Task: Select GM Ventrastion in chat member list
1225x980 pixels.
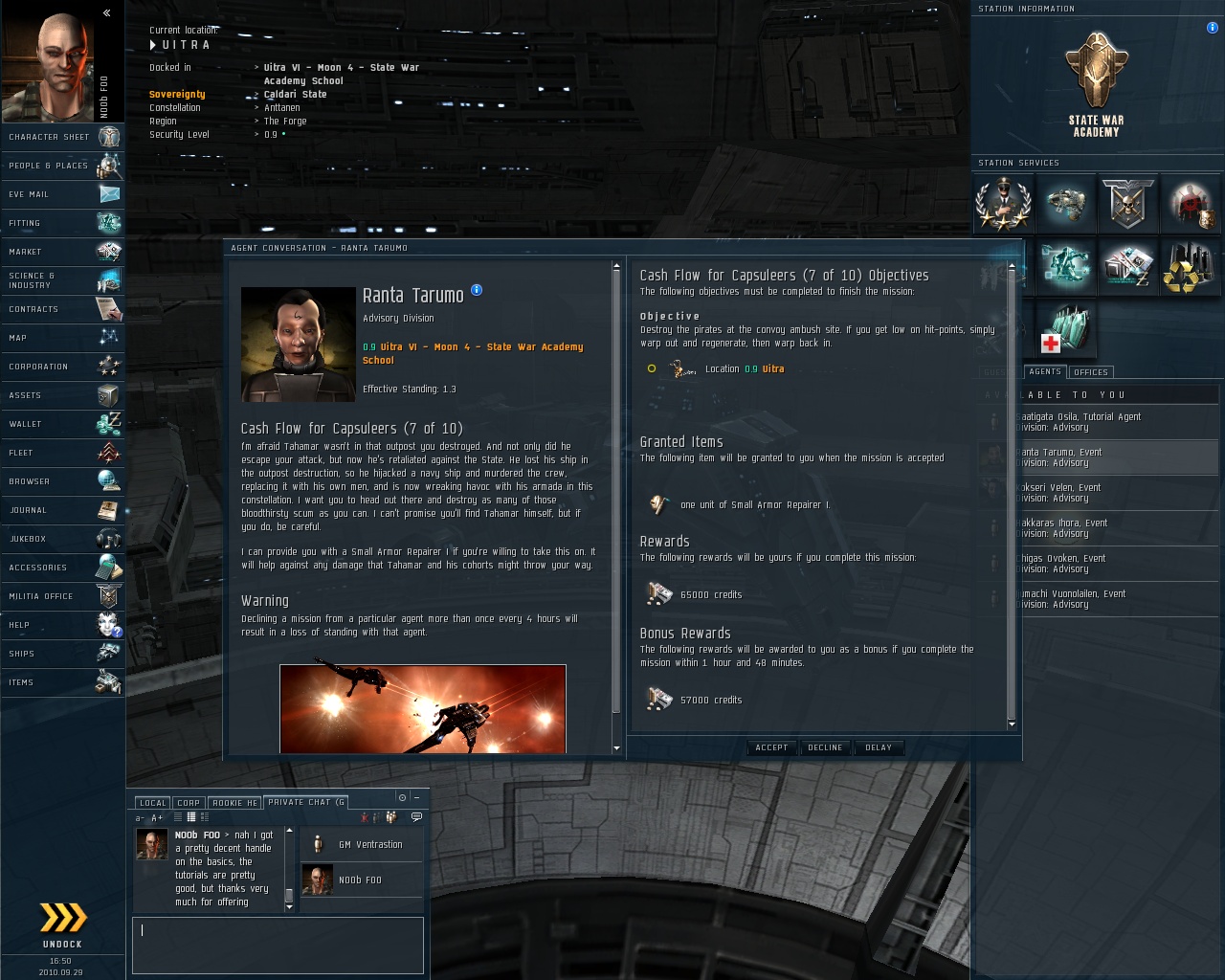Action: 362,845
